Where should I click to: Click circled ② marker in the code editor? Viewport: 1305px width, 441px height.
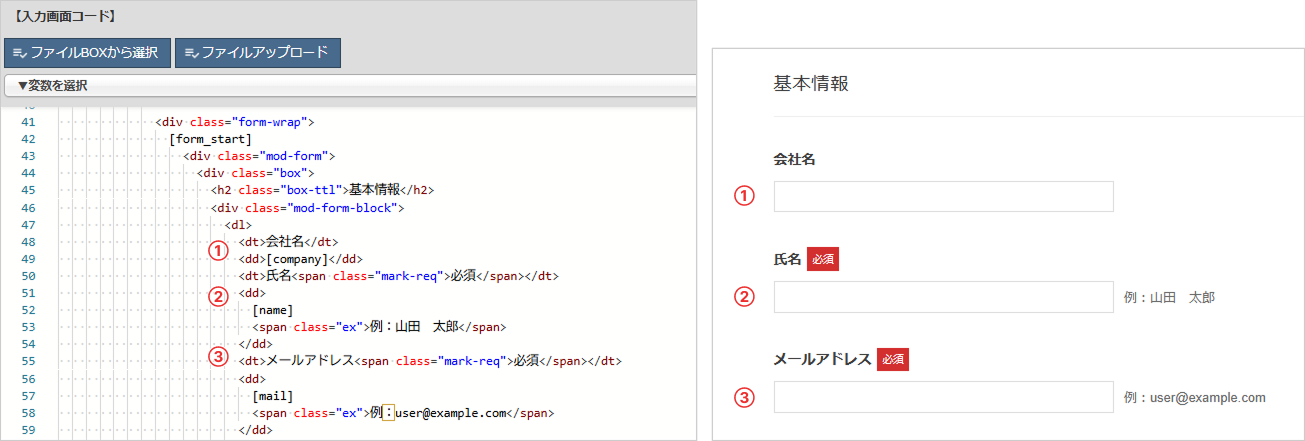click(218, 295)
